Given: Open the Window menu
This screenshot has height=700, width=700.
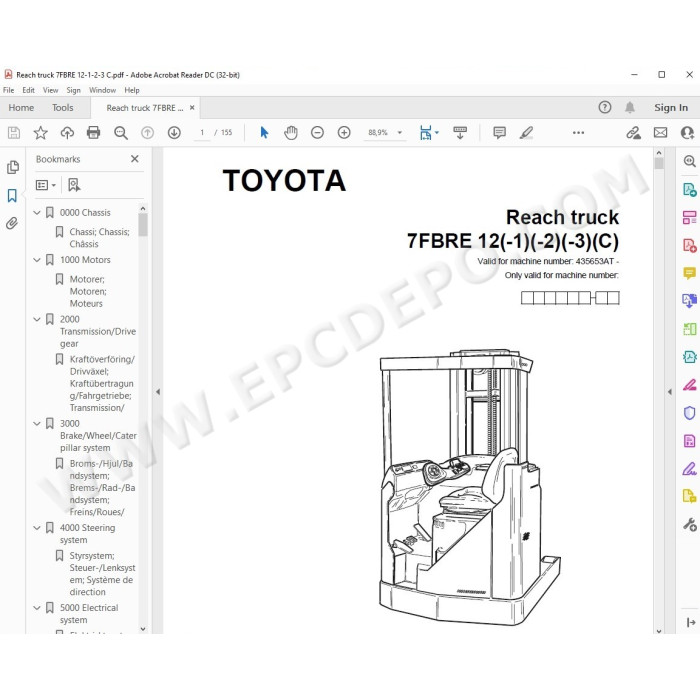Looking at the screenshot, I should (102, 90).
